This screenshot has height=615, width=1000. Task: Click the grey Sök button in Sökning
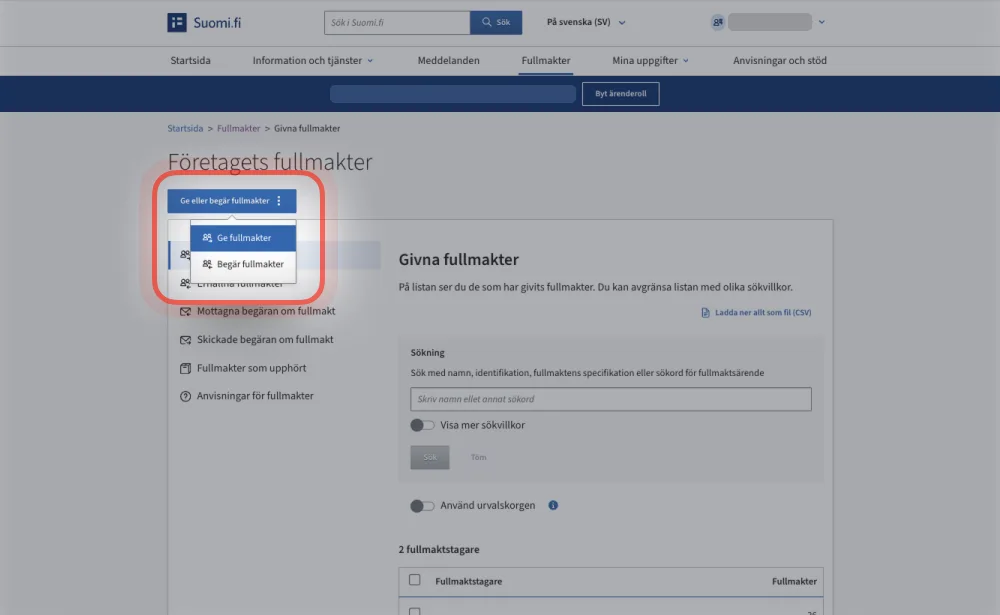tap(430, 457)
